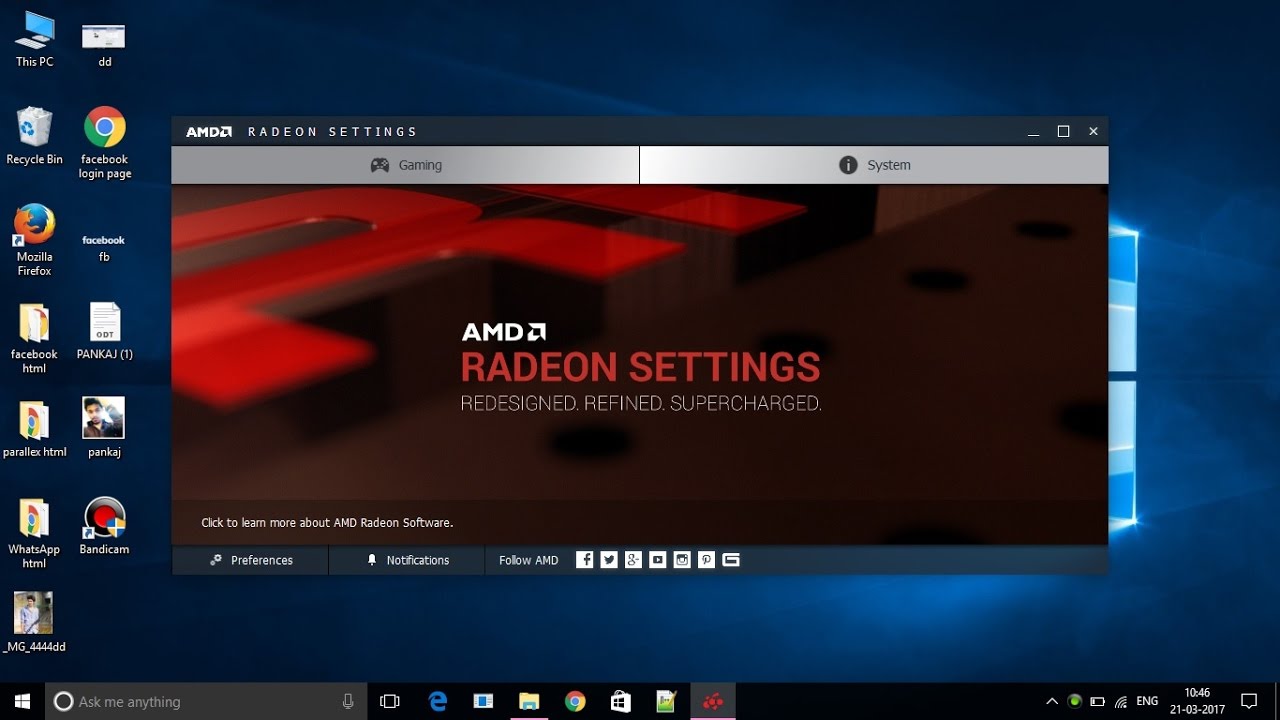This screenshot has width=1280, height=720.
Task: Open the Windows Store from the taskbar
Action: pos(620,701)
